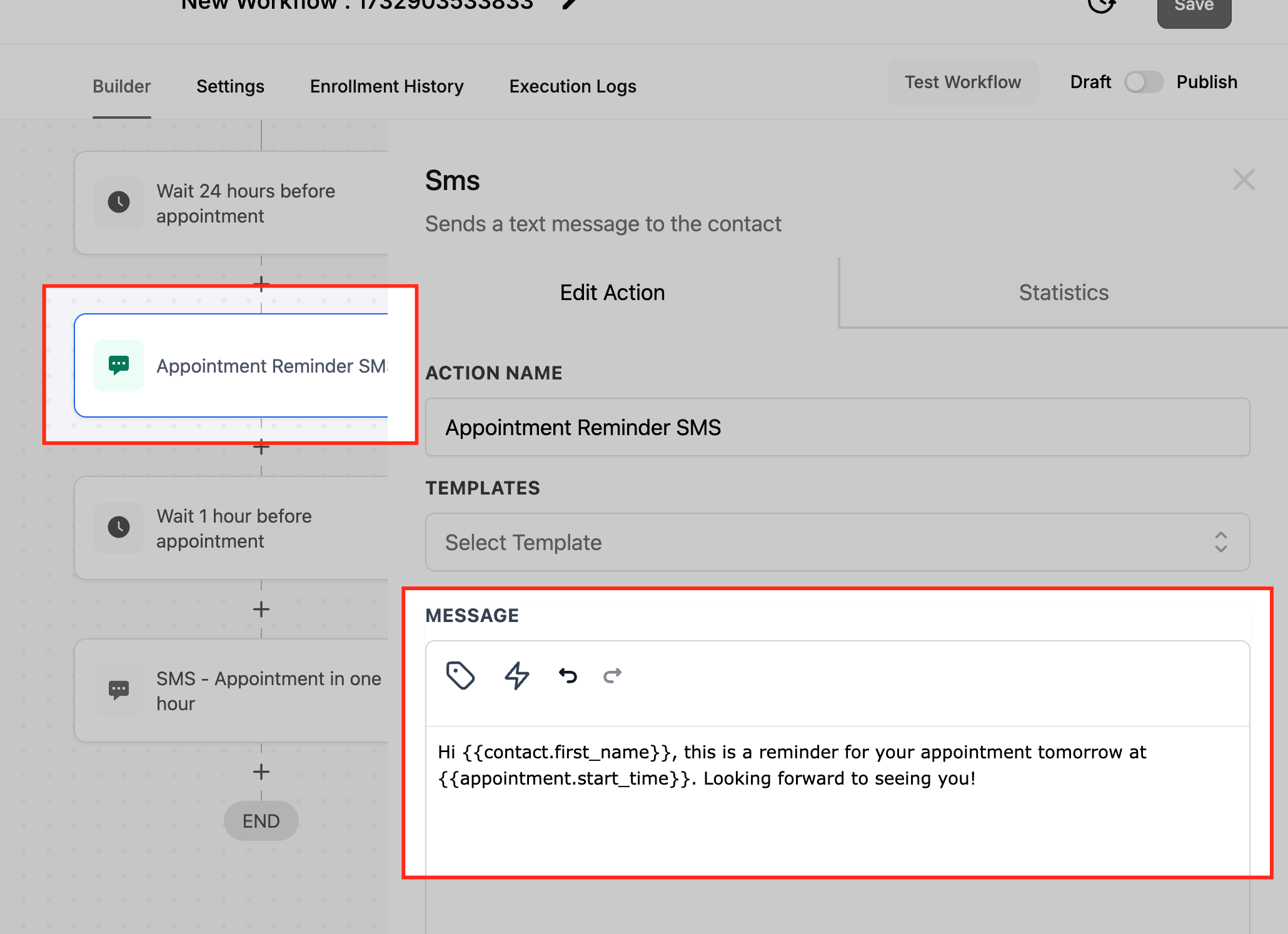Toggle the workflow from Draft to Publish

click(1144, 82)
